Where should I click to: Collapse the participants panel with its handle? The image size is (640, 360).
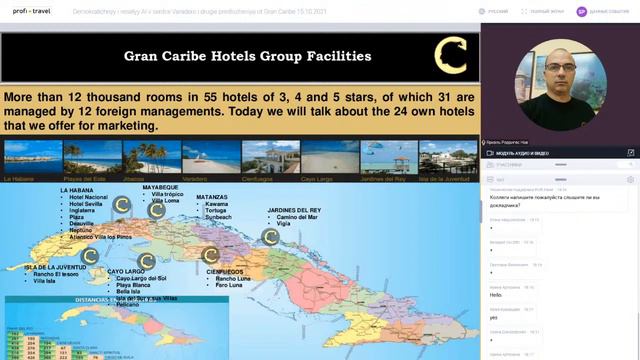pos(561,164)
